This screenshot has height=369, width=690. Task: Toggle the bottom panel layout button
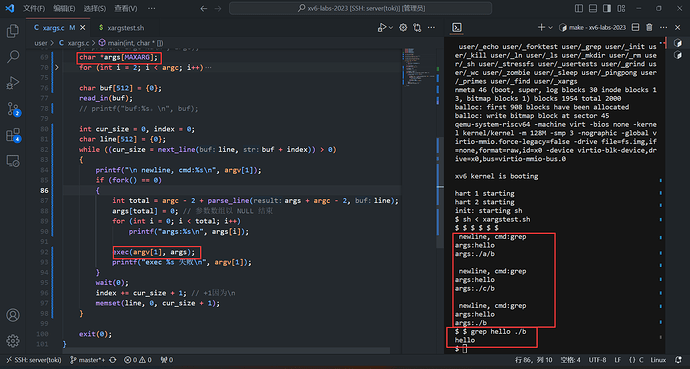593,8
